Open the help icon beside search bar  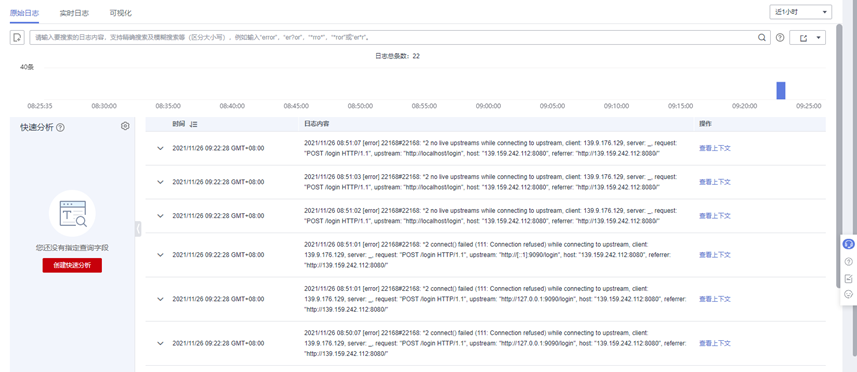[x=780, y=38]
